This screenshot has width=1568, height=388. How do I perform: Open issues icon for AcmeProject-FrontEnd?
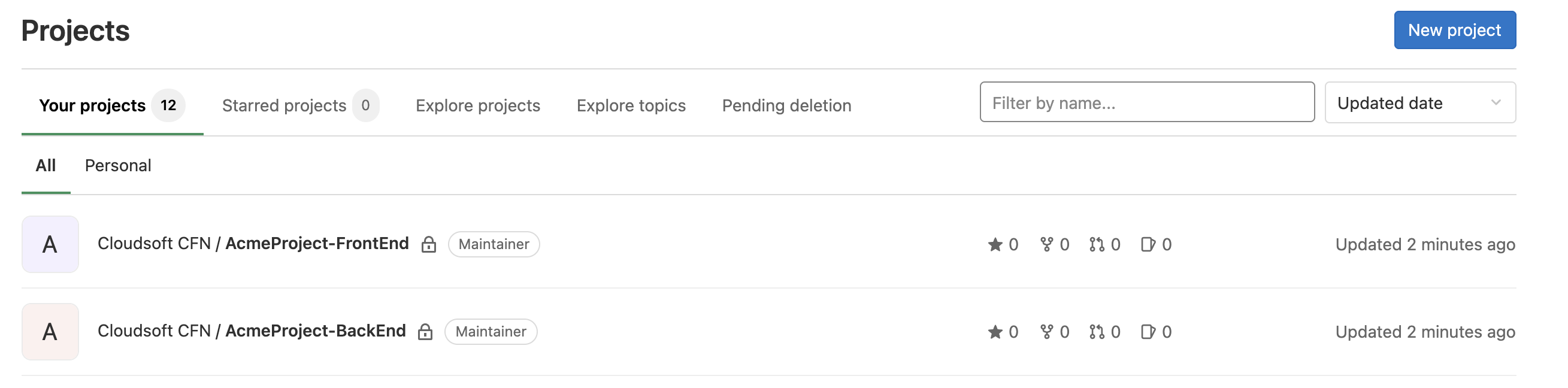pyautogui.click(x=1148, y=244)
